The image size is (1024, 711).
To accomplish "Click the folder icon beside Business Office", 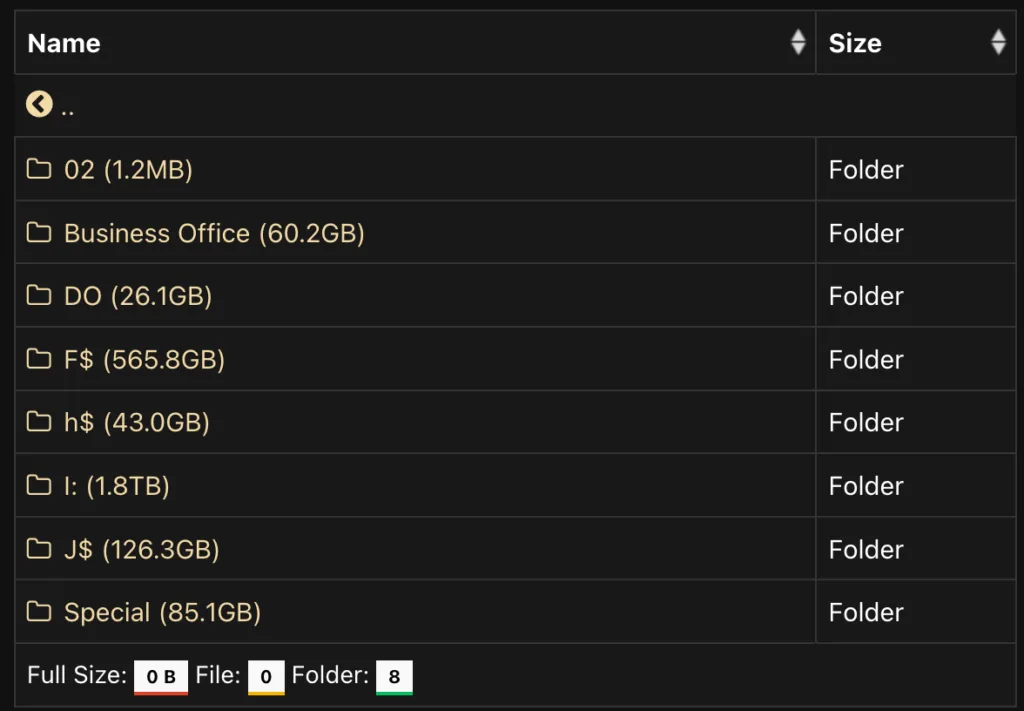I will pyautogui.click(x=39, y=232).
